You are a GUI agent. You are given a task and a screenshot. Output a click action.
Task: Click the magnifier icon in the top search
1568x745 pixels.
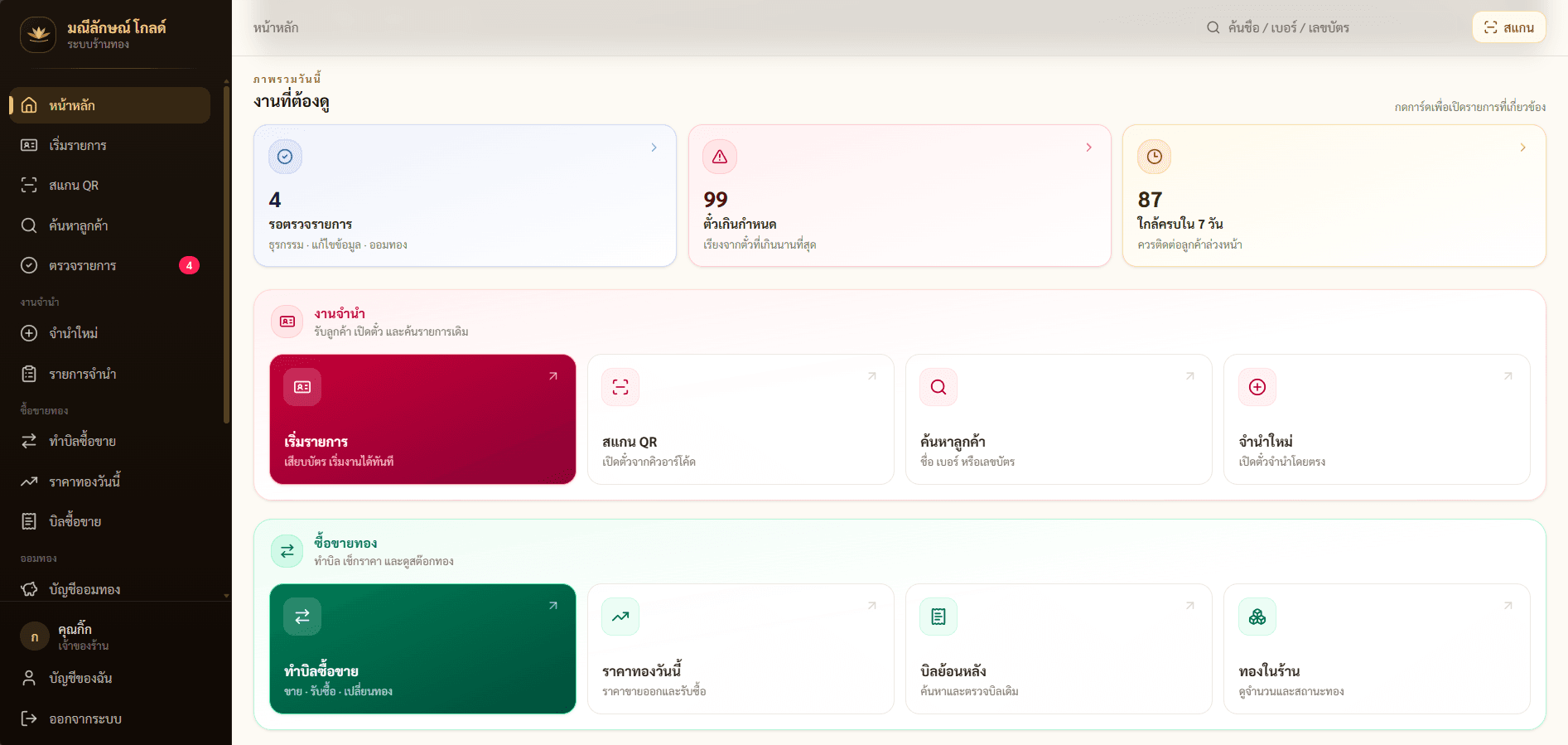click(x=1213, y=27)
